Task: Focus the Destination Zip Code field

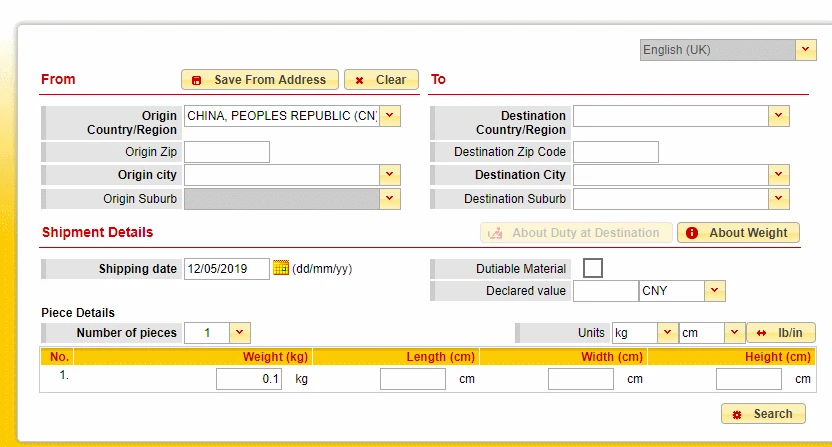Action: [x=616, y=152]
